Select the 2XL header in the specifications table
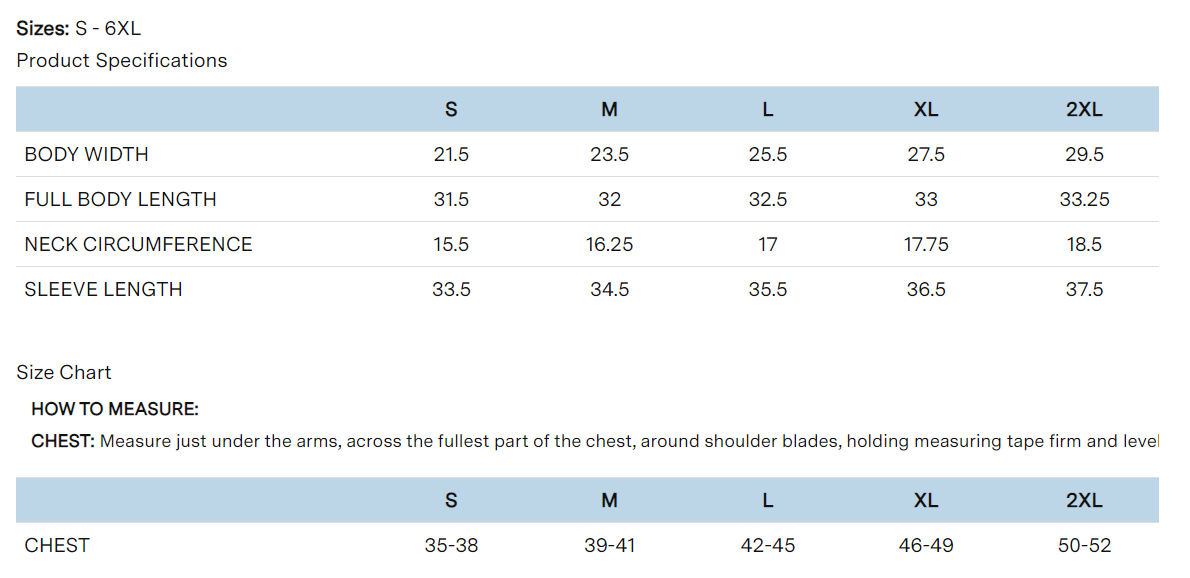The image size is (1190, 578). [x=1084, y=109]
